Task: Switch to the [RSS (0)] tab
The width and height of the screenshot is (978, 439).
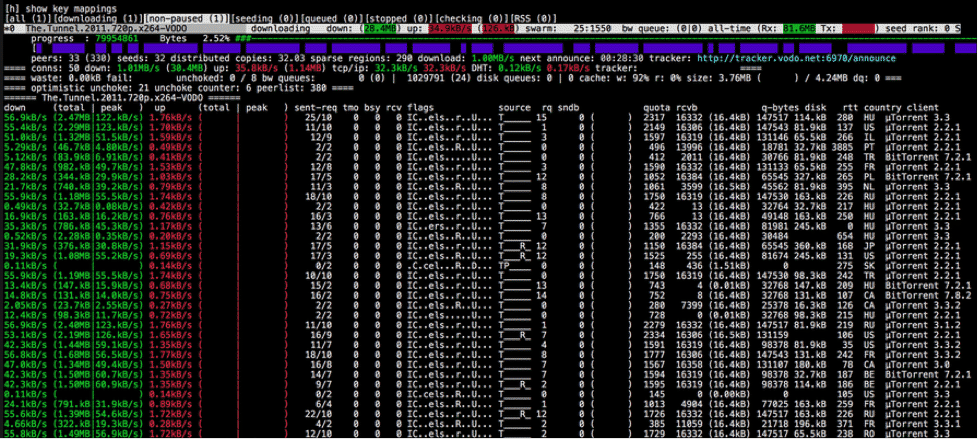Action: click(x=534, y=19)
